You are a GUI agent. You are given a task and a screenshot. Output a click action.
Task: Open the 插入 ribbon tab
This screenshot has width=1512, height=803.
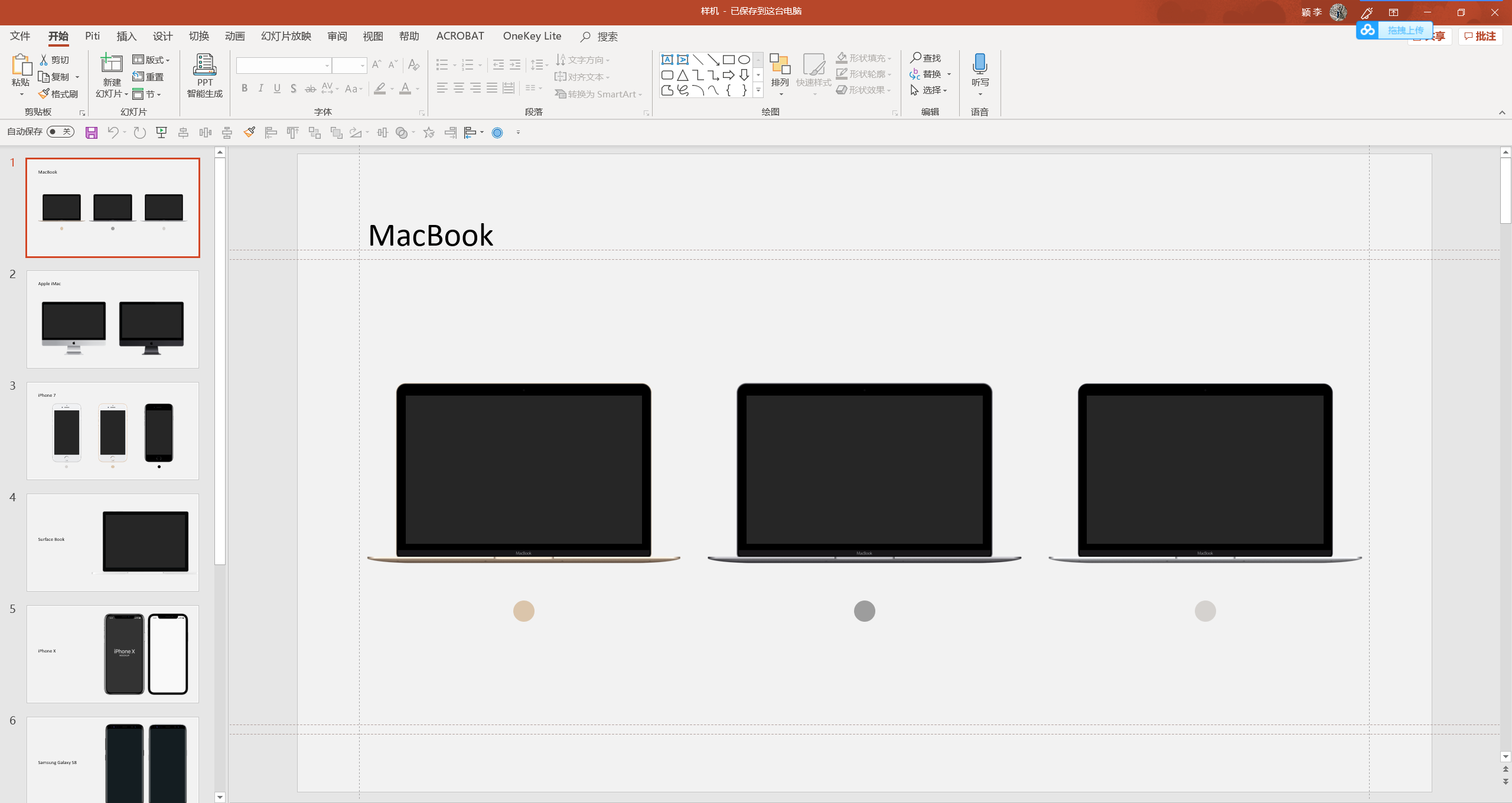coord(126,36)
